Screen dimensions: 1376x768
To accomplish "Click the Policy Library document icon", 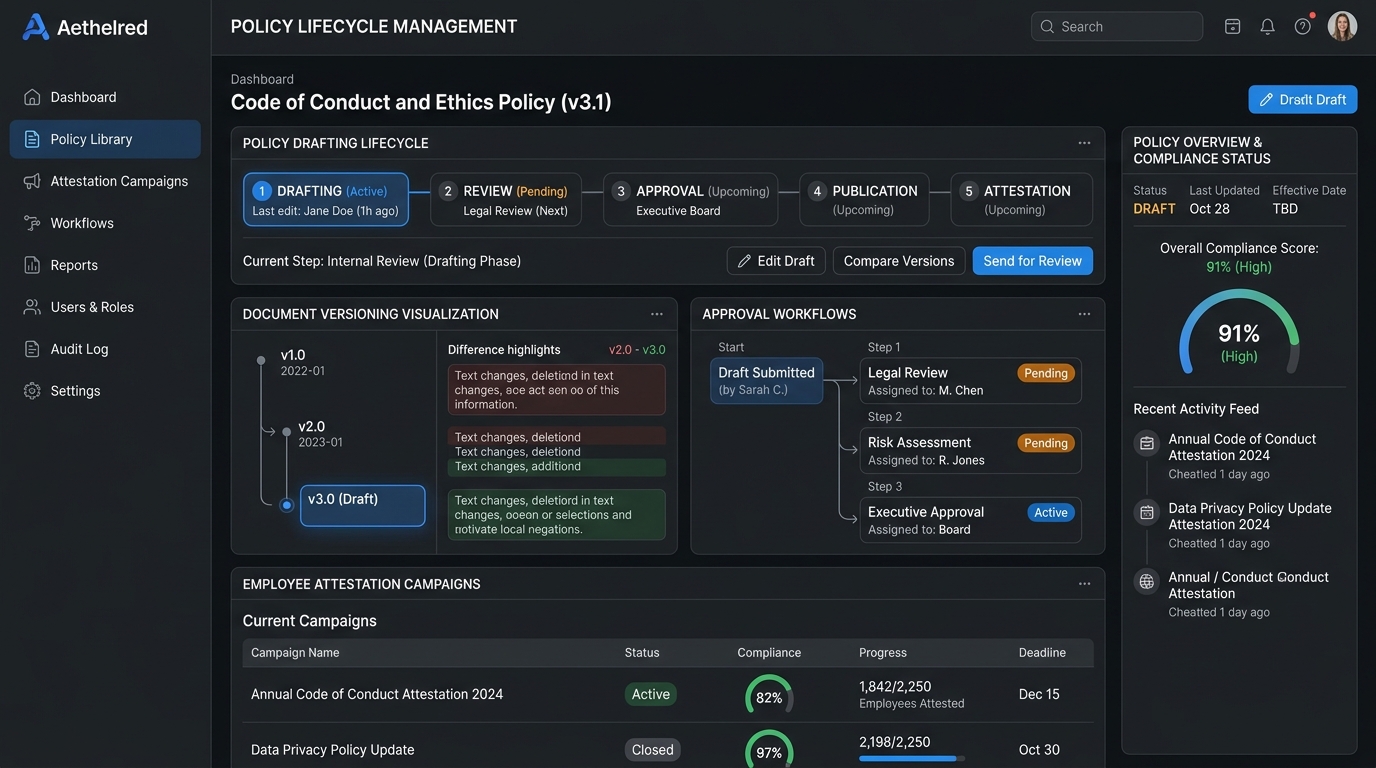I will click(x=32, y=139).
